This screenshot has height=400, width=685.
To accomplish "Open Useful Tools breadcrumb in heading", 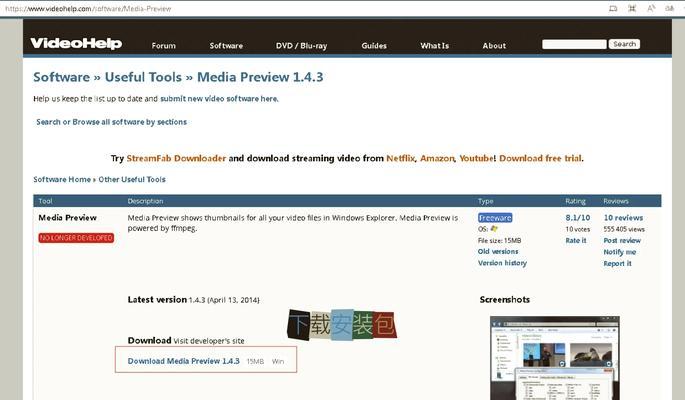I will [143, 77].
